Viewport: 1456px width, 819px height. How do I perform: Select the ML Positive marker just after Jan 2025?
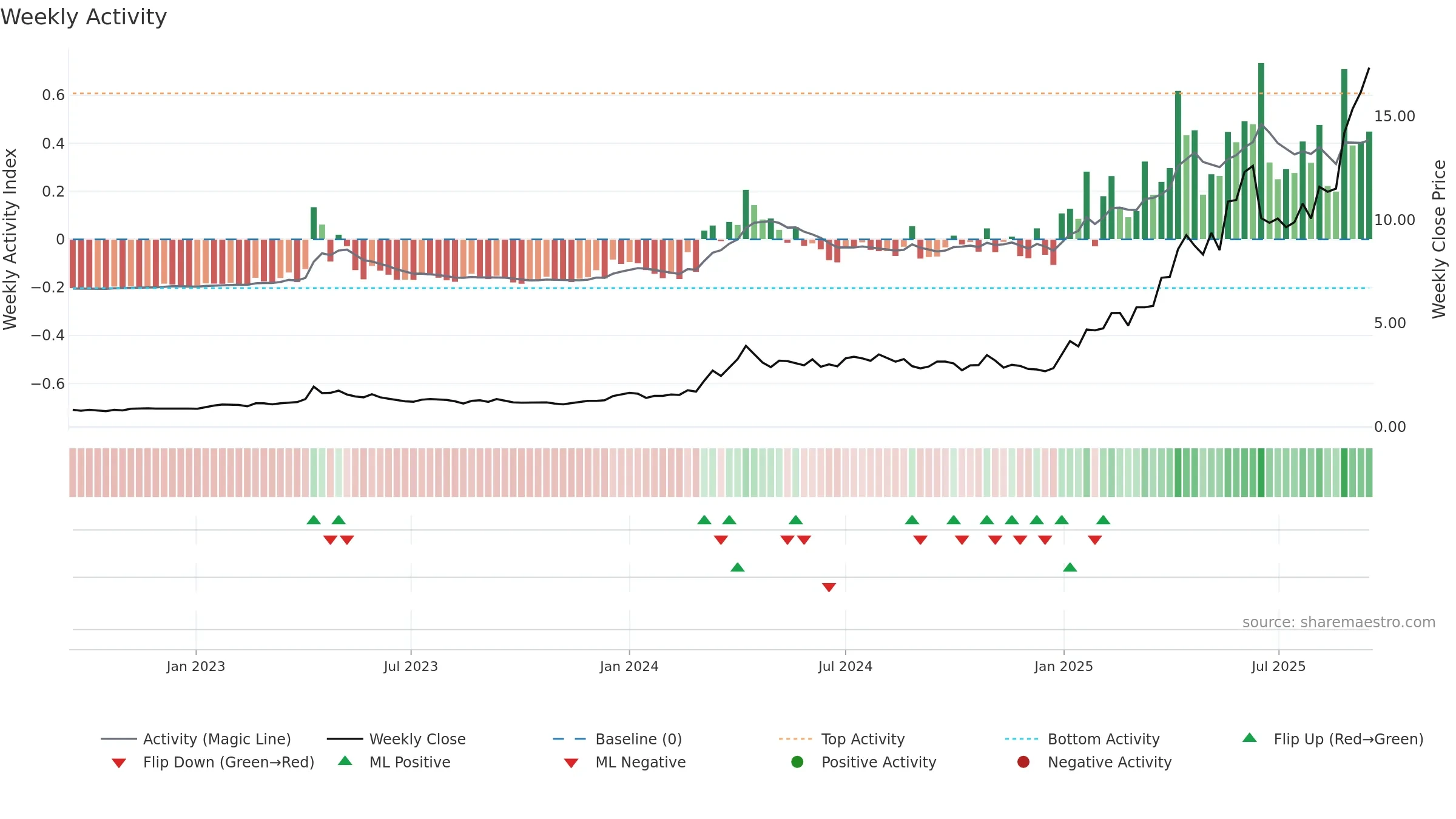coord(1070,567)
